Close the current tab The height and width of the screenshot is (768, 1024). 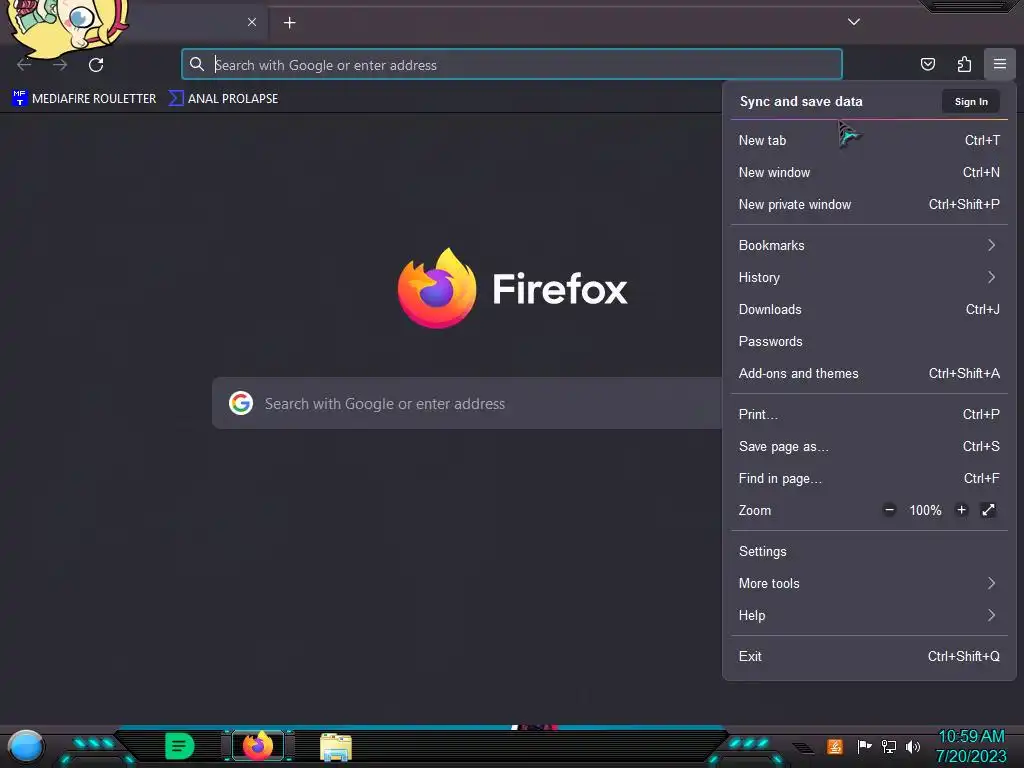[x=251, y=22]
